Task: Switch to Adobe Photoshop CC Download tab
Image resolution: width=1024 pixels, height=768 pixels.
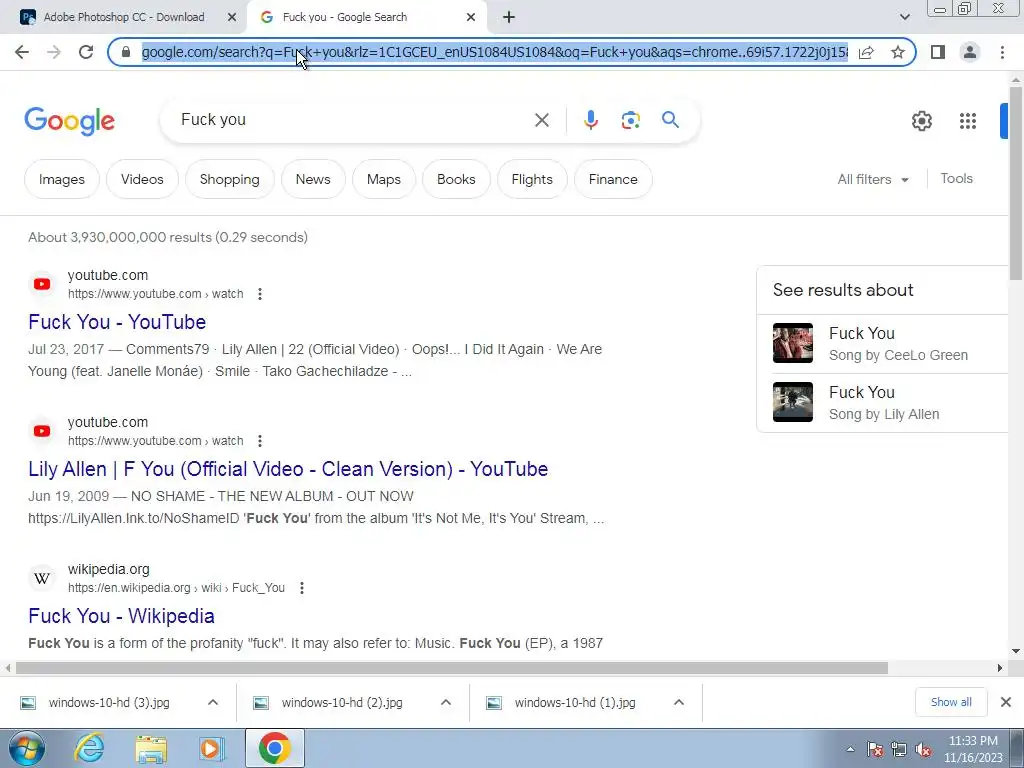Action: 124,18
